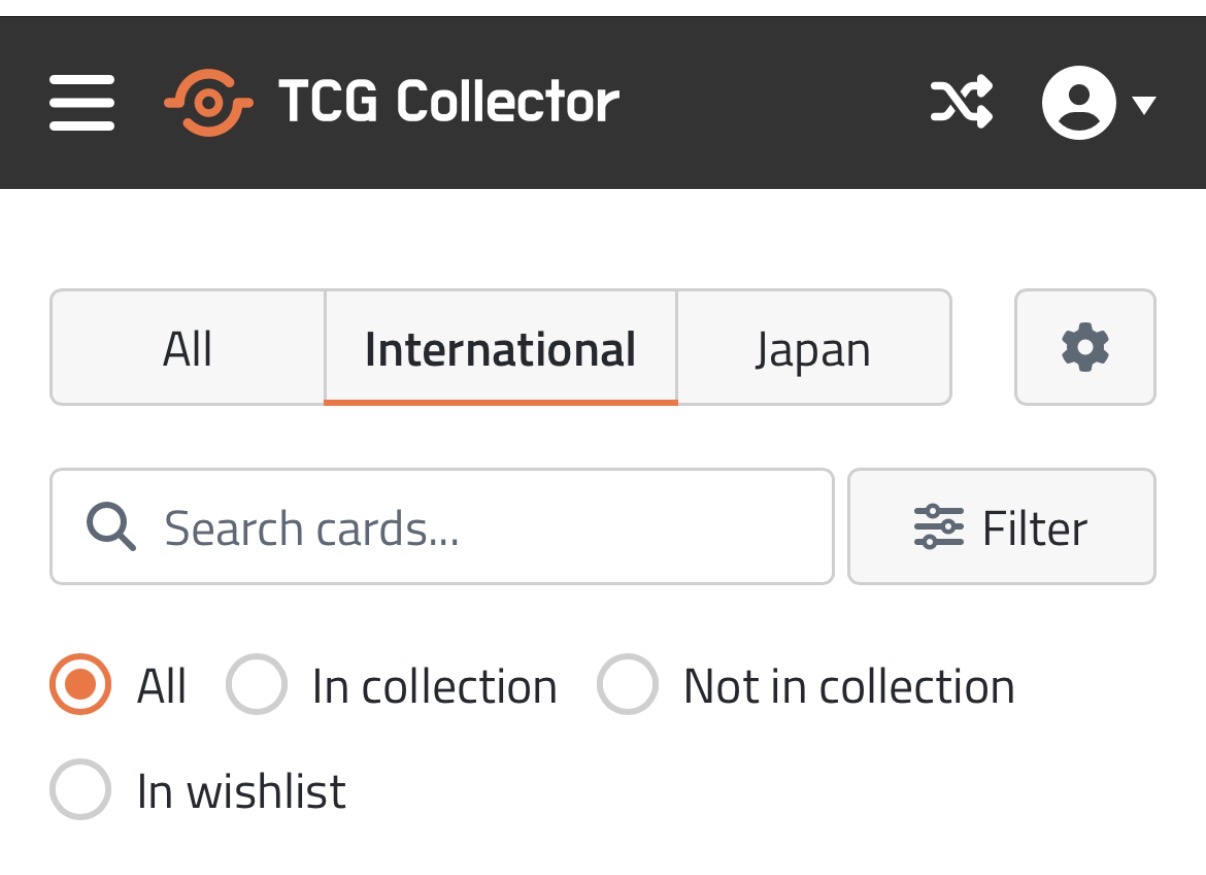Select the International tab
Viewport: 1206px width, 875px height.
tap(500, 348)
